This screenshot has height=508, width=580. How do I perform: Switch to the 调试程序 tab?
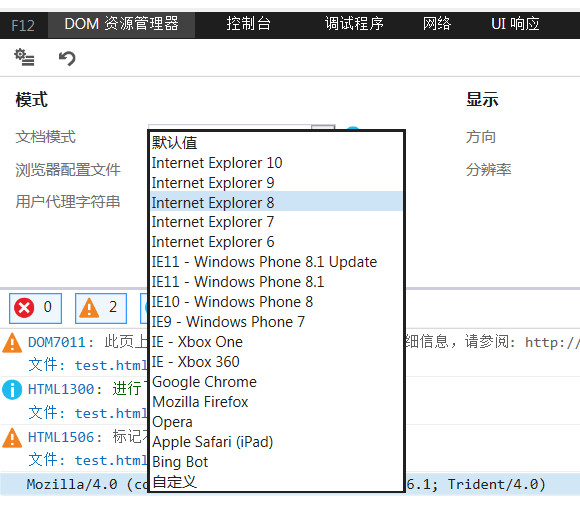[354, 24]
